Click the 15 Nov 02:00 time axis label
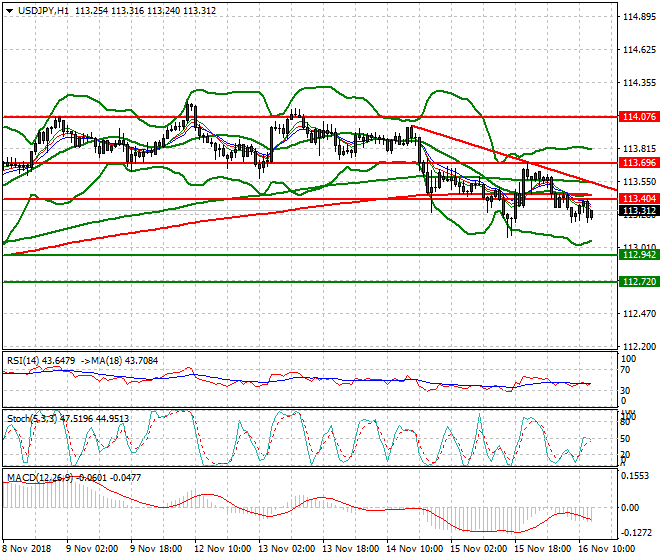The height and width of the screenshot is (560, 660). [478, 549]
